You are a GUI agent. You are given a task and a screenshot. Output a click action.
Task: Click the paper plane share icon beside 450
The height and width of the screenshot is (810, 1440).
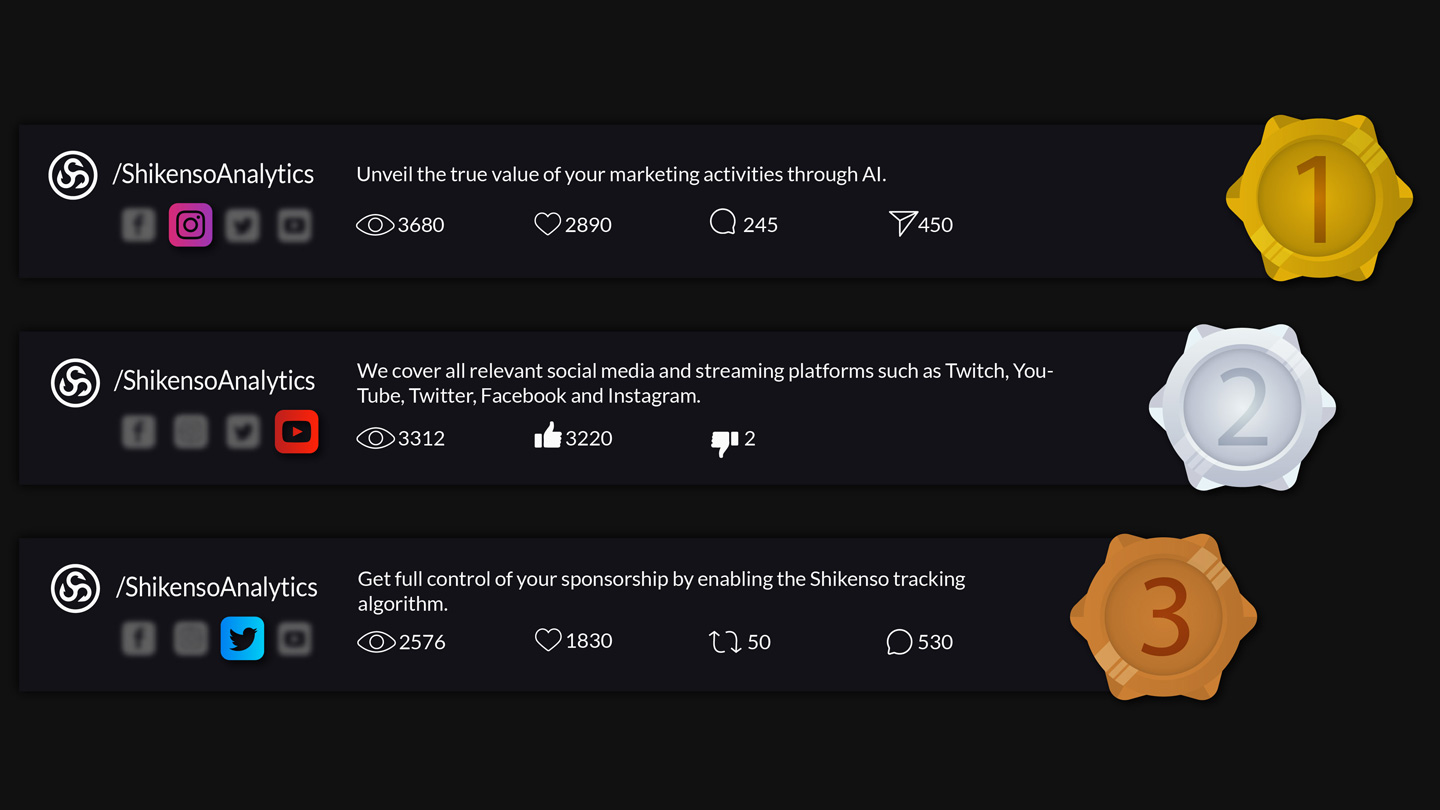(x=902, y=223)
